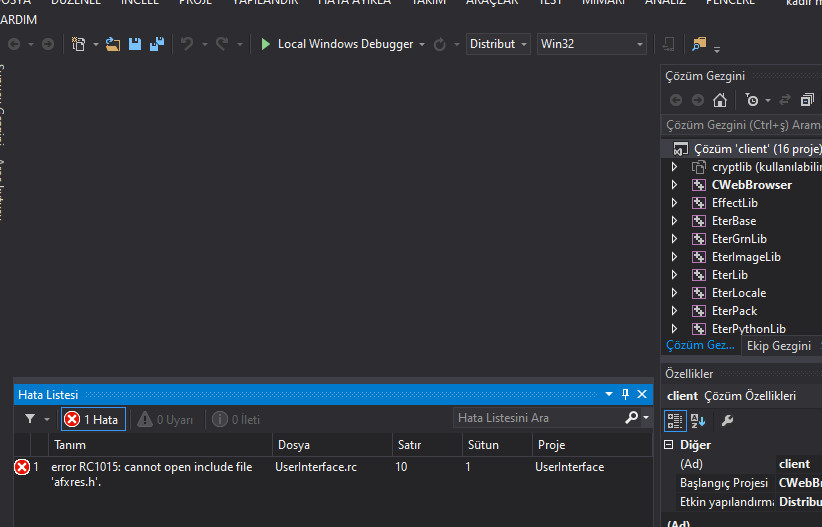Select the EterPack project
This screenshot has height=527, width=822.
[734, 311]
